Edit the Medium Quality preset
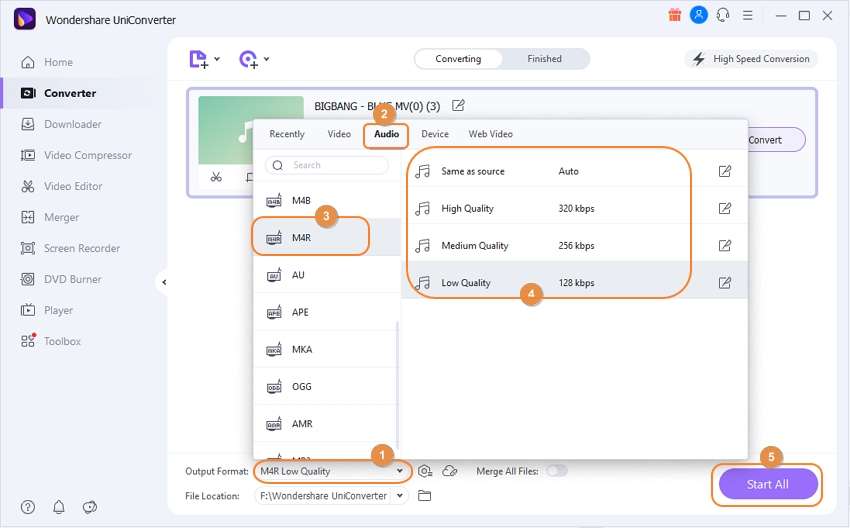Image resolution: width=850 pixels, height=528 pixels. coord(725,246)
